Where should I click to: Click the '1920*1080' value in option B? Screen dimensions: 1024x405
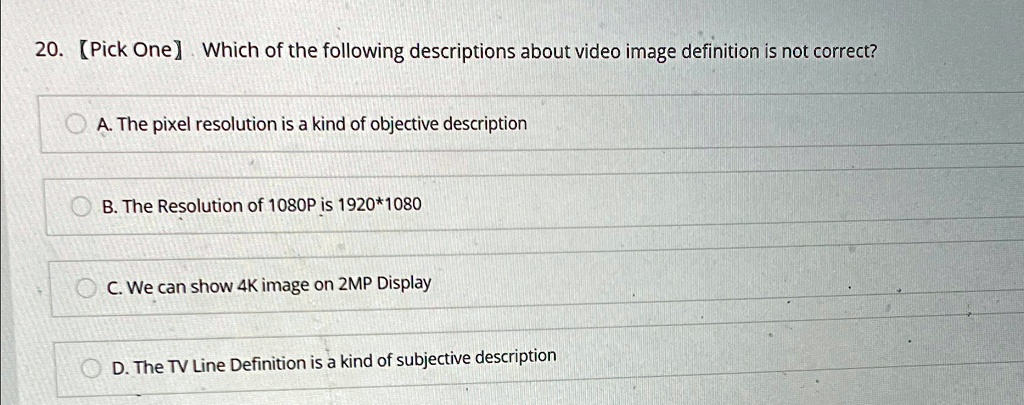click(380, 204)
